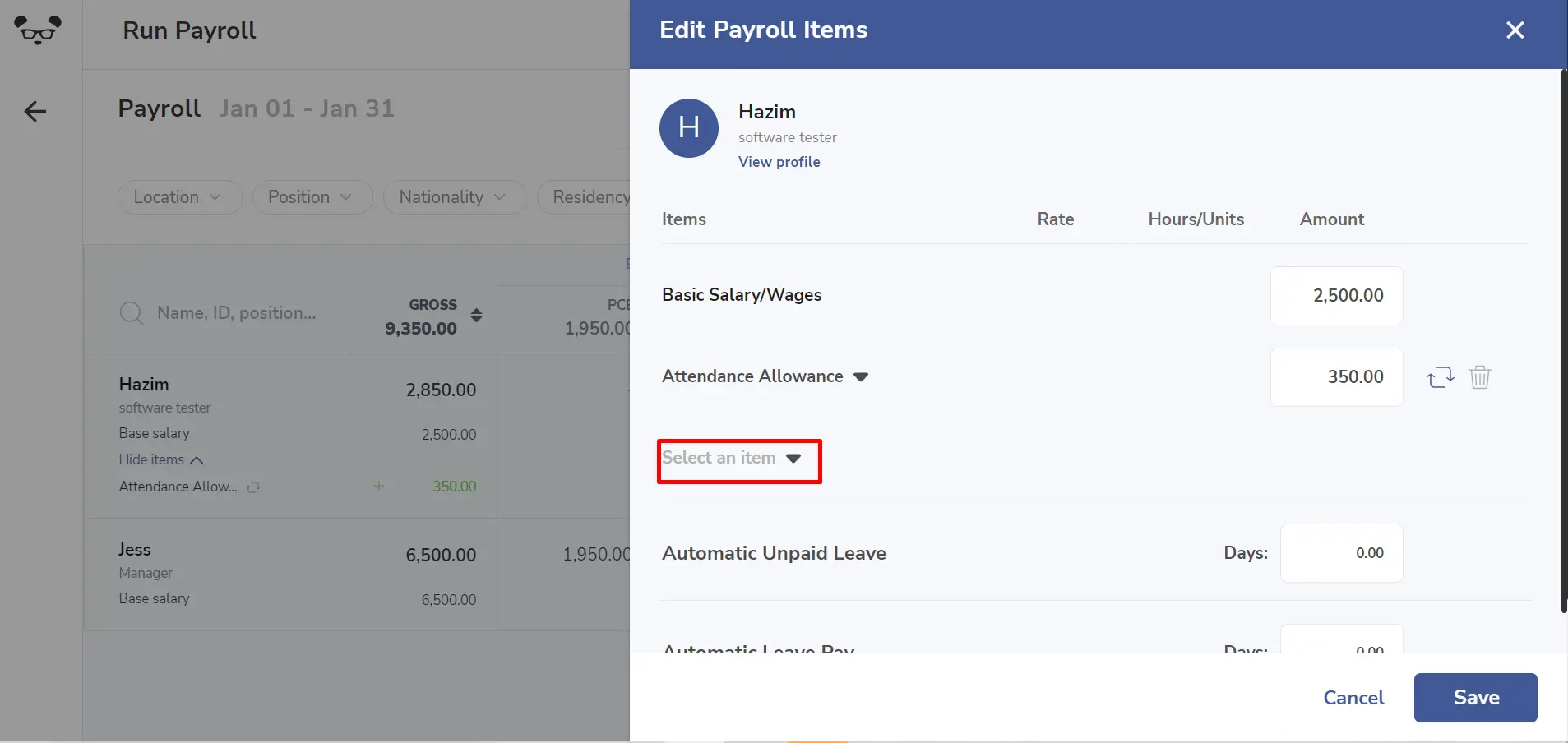
Task: Sort by the GROSS column arrows
Action: pyautogui.click(x=476, y=315)
